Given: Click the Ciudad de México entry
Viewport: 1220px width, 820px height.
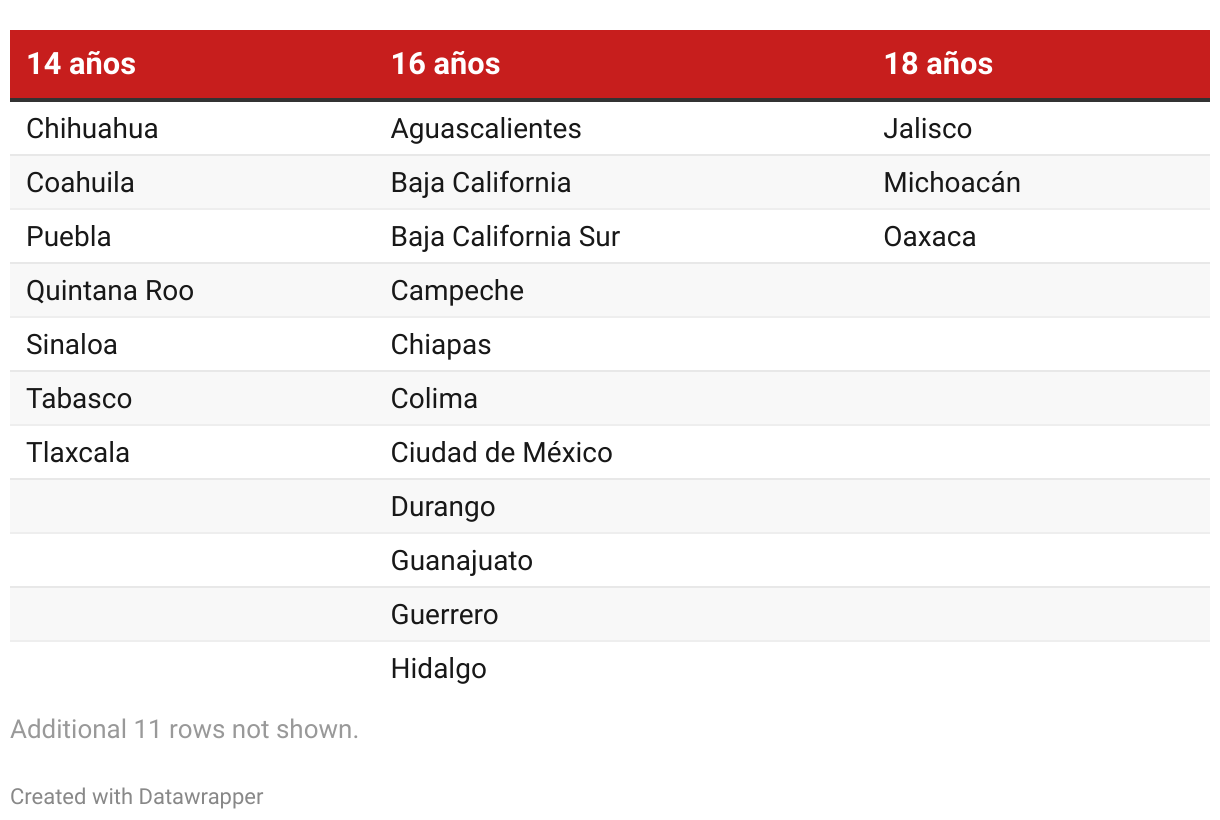Looking at the screenshot, I should [x=501, y=453].
